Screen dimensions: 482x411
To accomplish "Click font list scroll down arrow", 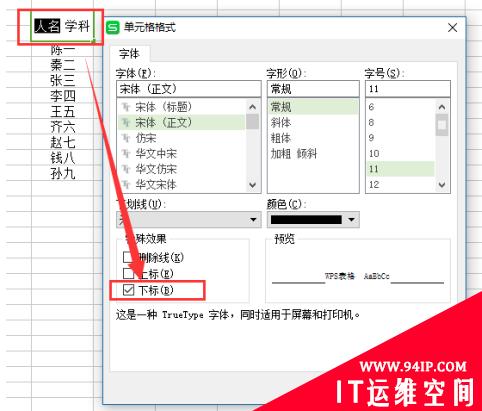I will pos(253,185).
